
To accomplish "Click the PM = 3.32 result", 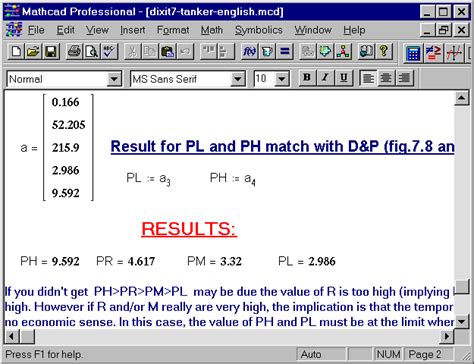I will 214,261.
